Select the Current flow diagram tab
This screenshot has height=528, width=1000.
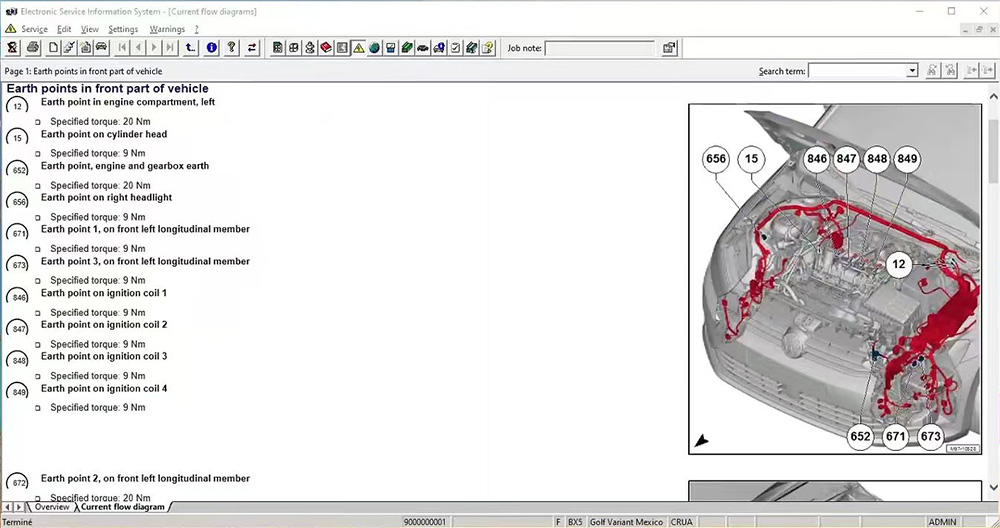[122, 507]
